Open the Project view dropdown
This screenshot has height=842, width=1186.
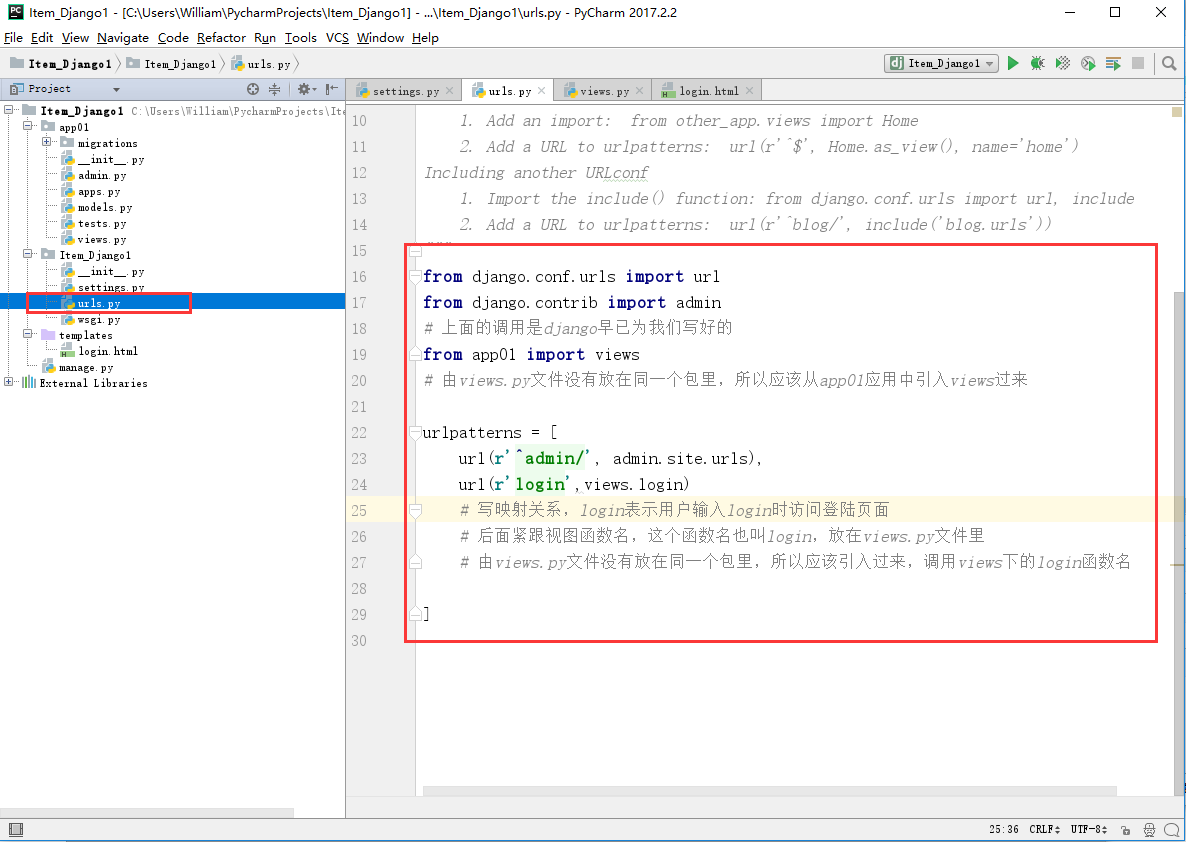pos(116,89)
